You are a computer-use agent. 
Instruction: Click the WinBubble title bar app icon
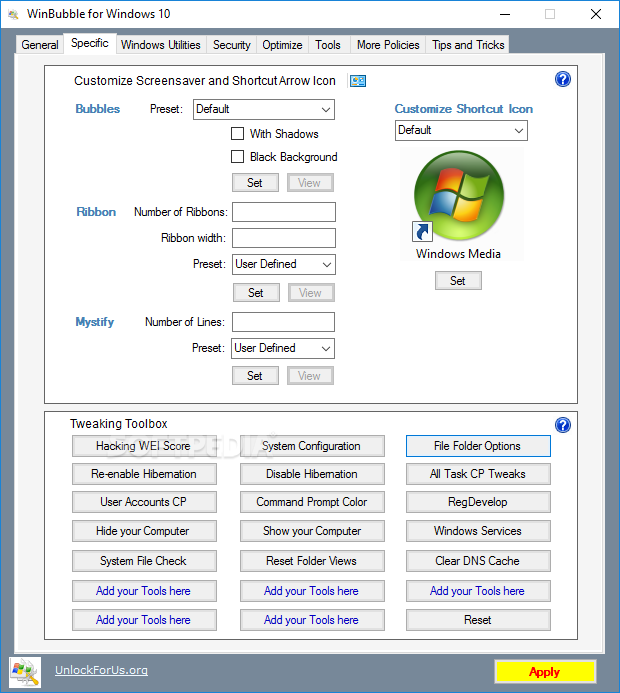click(x=14, y=14)
